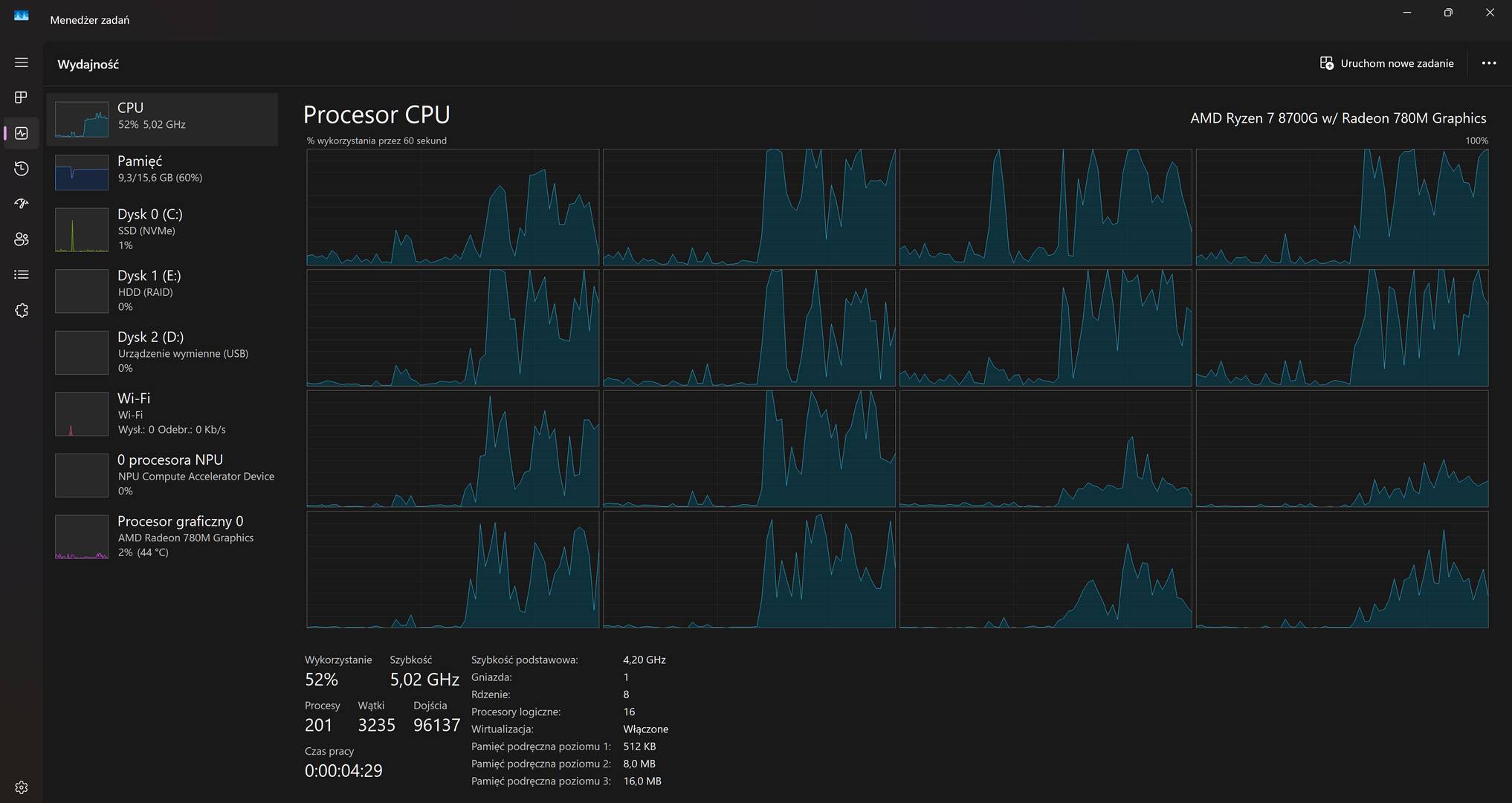Select Dysk 0 (C:) entry

162,230
